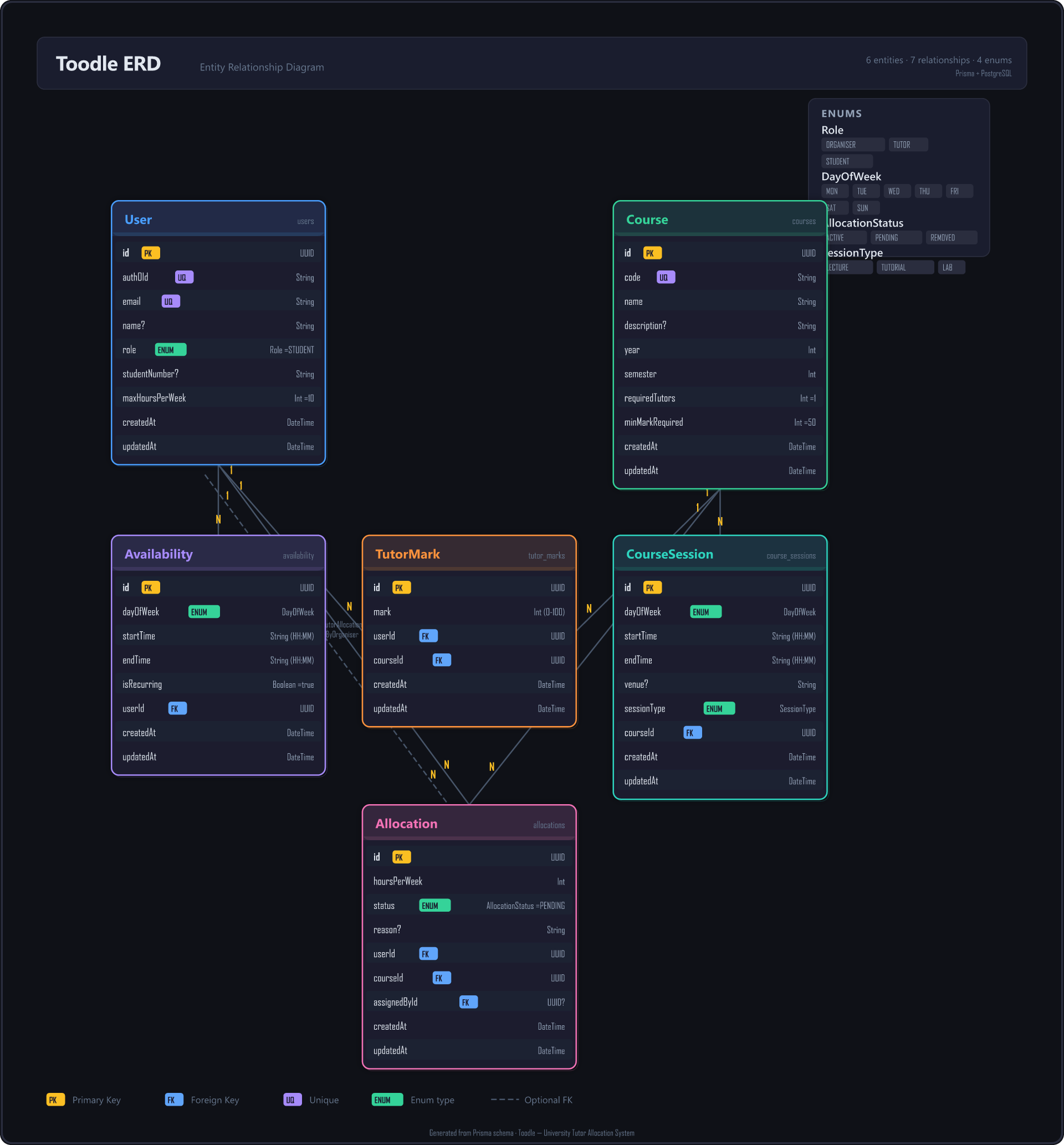Screen dimensions: 1064x1145
Task: Click the UQ badge beside Course code
Action: tap(666, 278)
